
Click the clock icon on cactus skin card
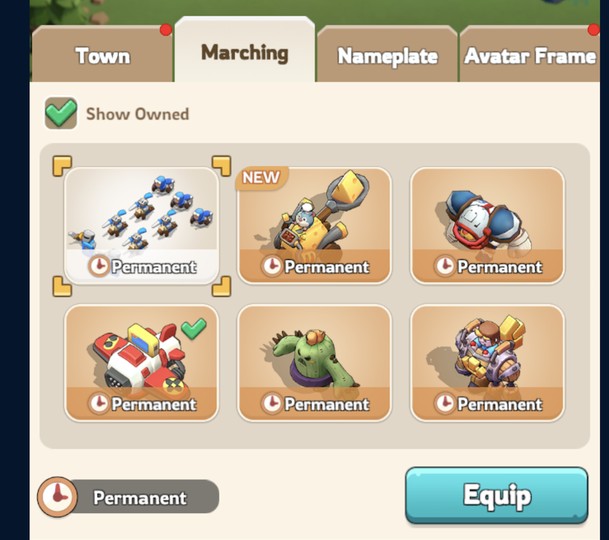pyautogui.click(x=271, y=403)
